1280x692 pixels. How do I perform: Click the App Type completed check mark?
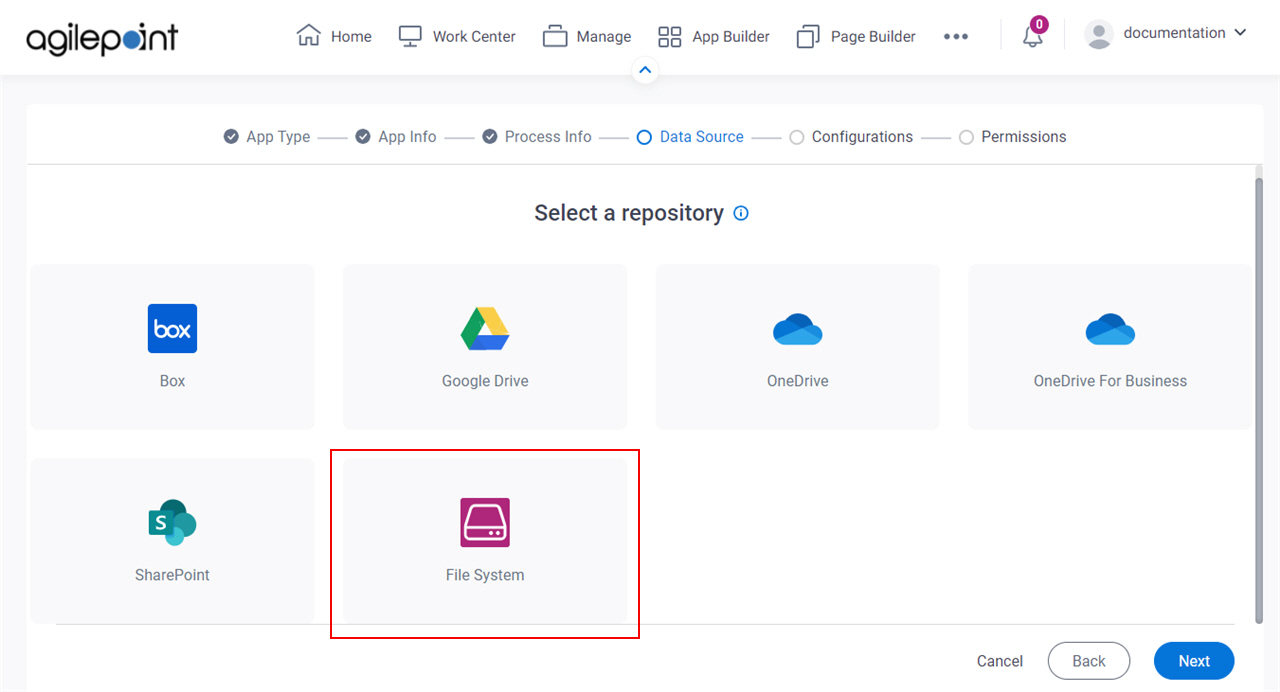(231, 137)
